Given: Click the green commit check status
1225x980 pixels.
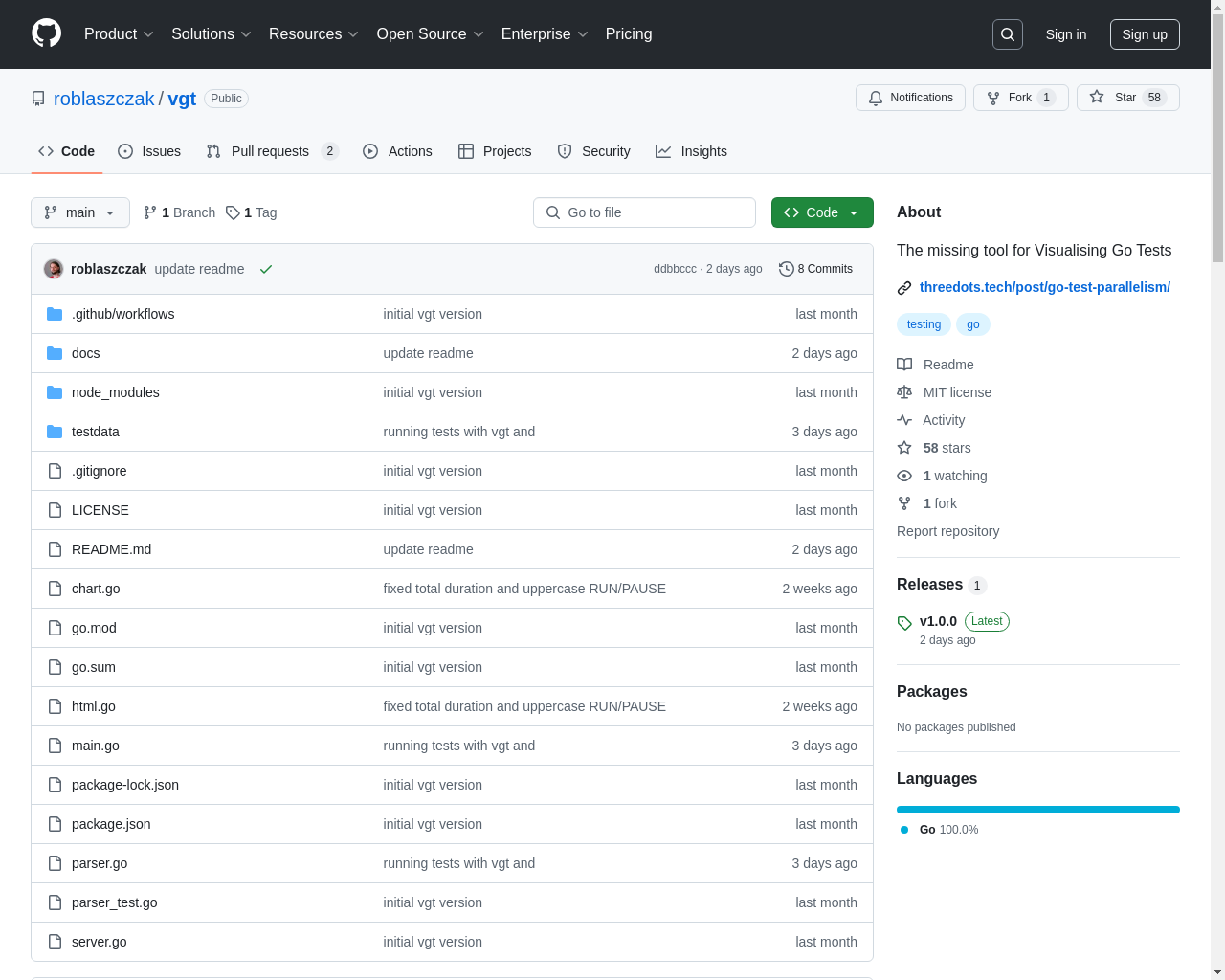Looking at the screenshot, I should click(x=266, y=269).
